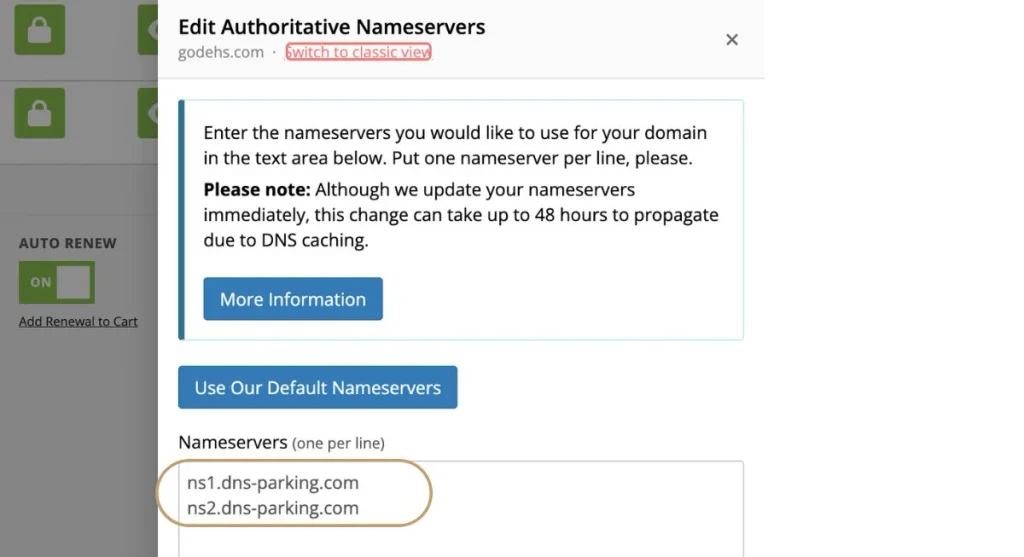Viewport: 1024px width, 557px height.
Task: Click the 'Switch to classic view' link
Action: coord(358,52)
